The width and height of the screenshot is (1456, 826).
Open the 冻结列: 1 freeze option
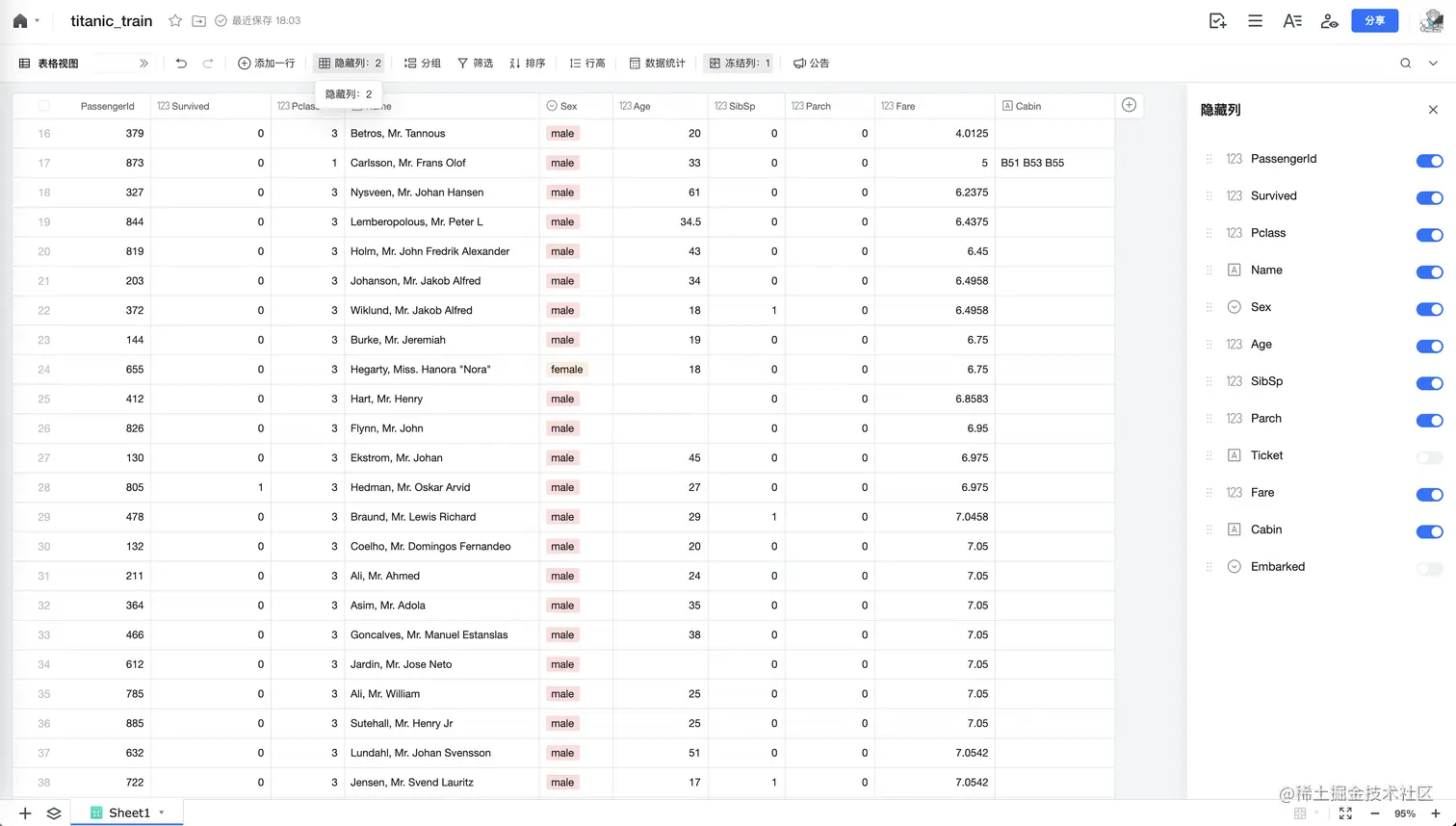pyautogui.click(x=740, y=63)
